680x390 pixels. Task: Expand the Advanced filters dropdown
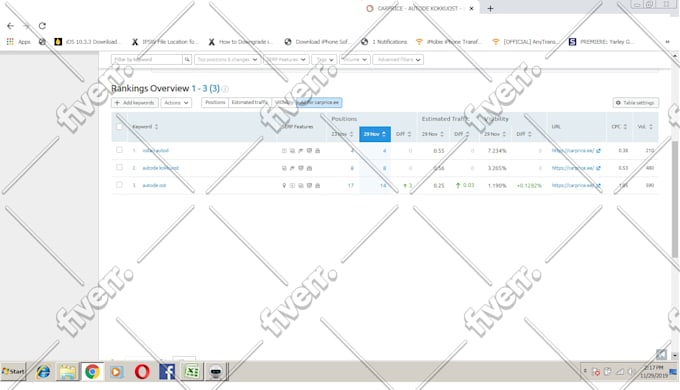(398, 59)
